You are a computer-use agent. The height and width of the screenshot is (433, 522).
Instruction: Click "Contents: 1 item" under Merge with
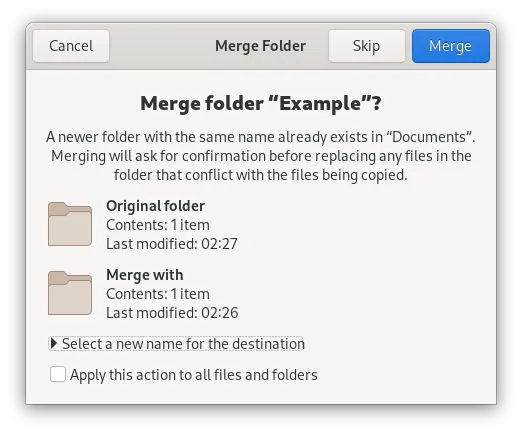pos(158,294)
